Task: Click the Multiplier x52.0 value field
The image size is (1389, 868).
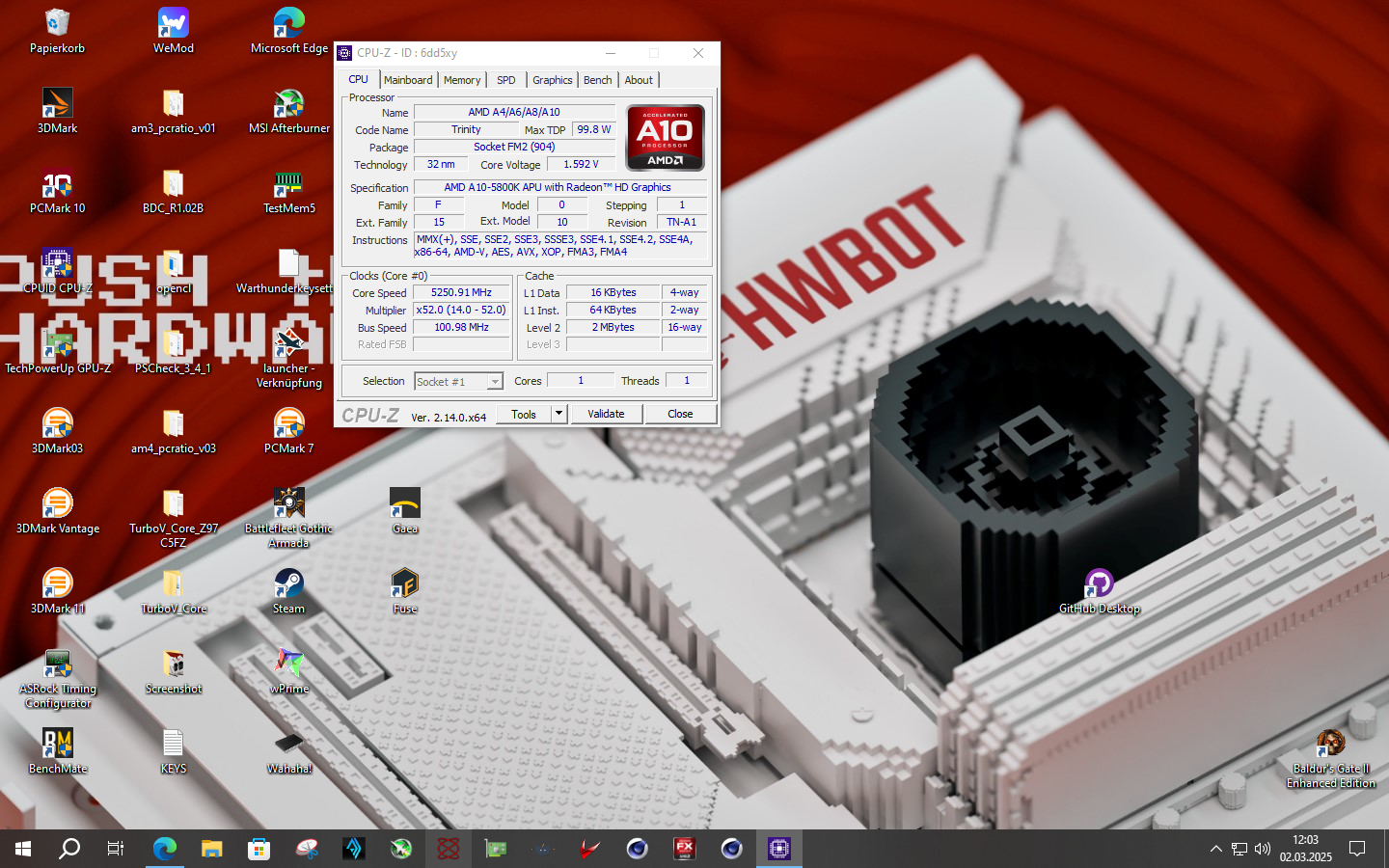Action: [461, 310]
